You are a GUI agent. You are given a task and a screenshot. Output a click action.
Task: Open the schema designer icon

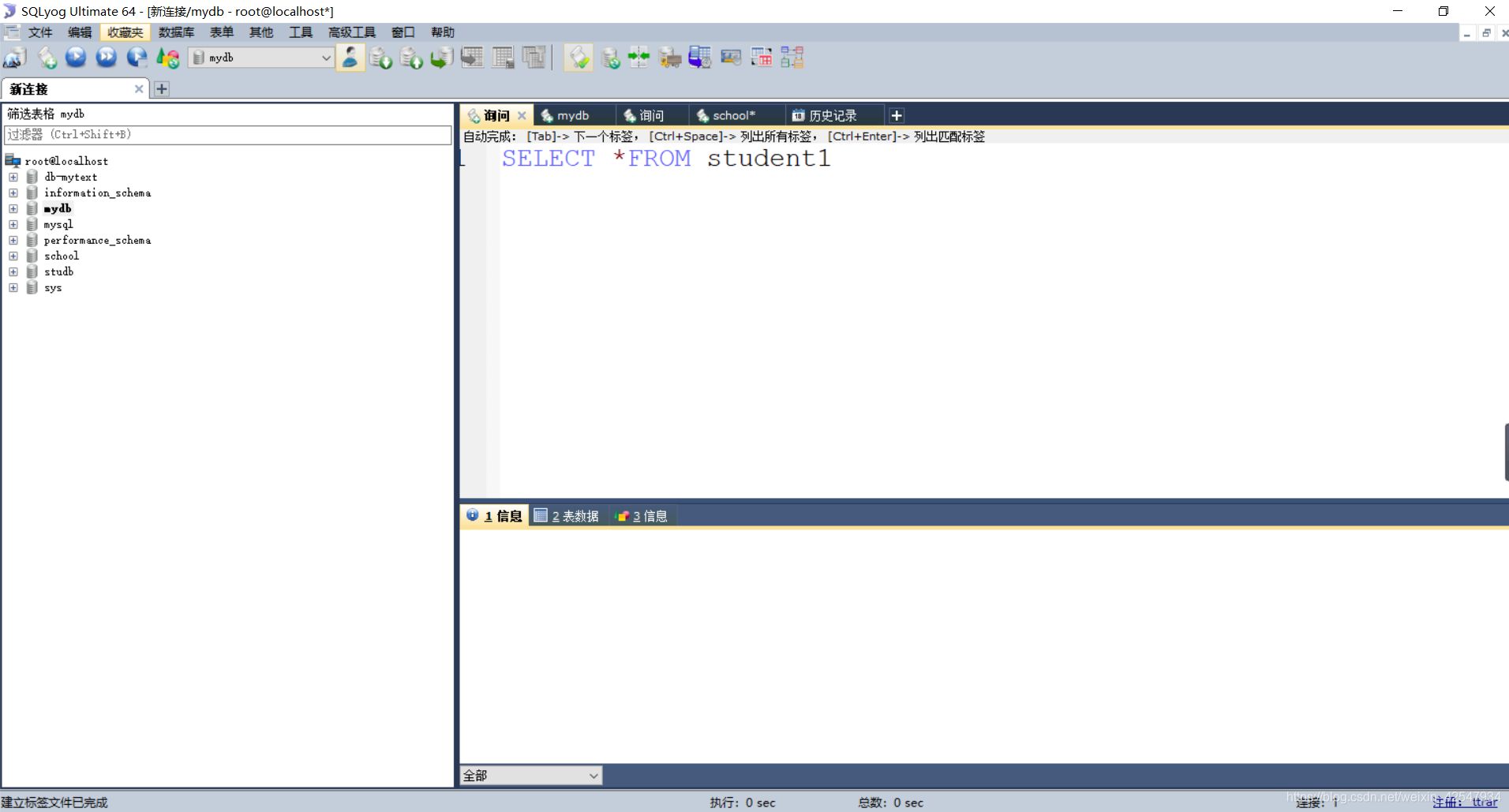pyautogui.click(x=792, y=58)
